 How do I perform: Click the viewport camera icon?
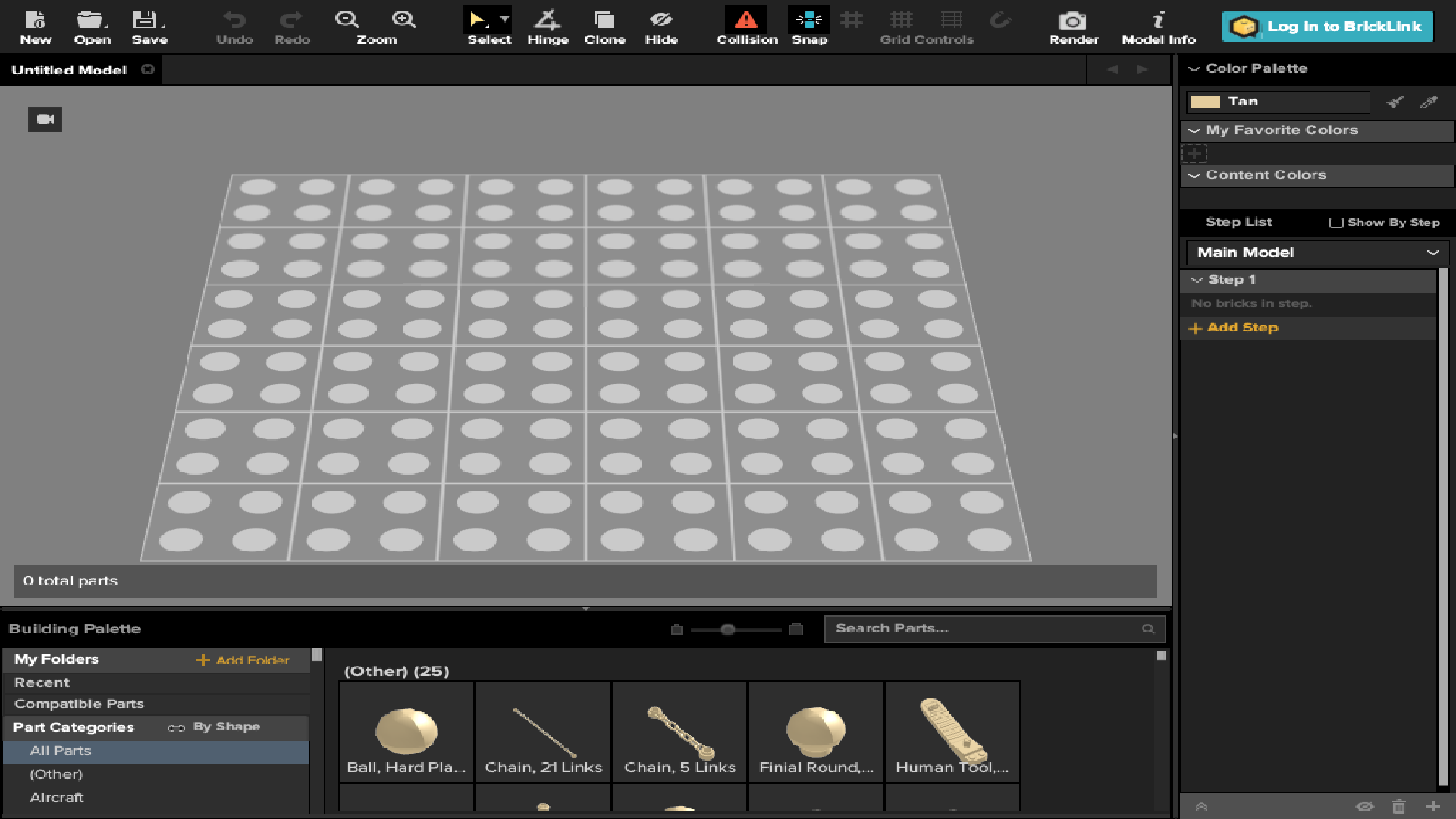[x=45, y=119]
